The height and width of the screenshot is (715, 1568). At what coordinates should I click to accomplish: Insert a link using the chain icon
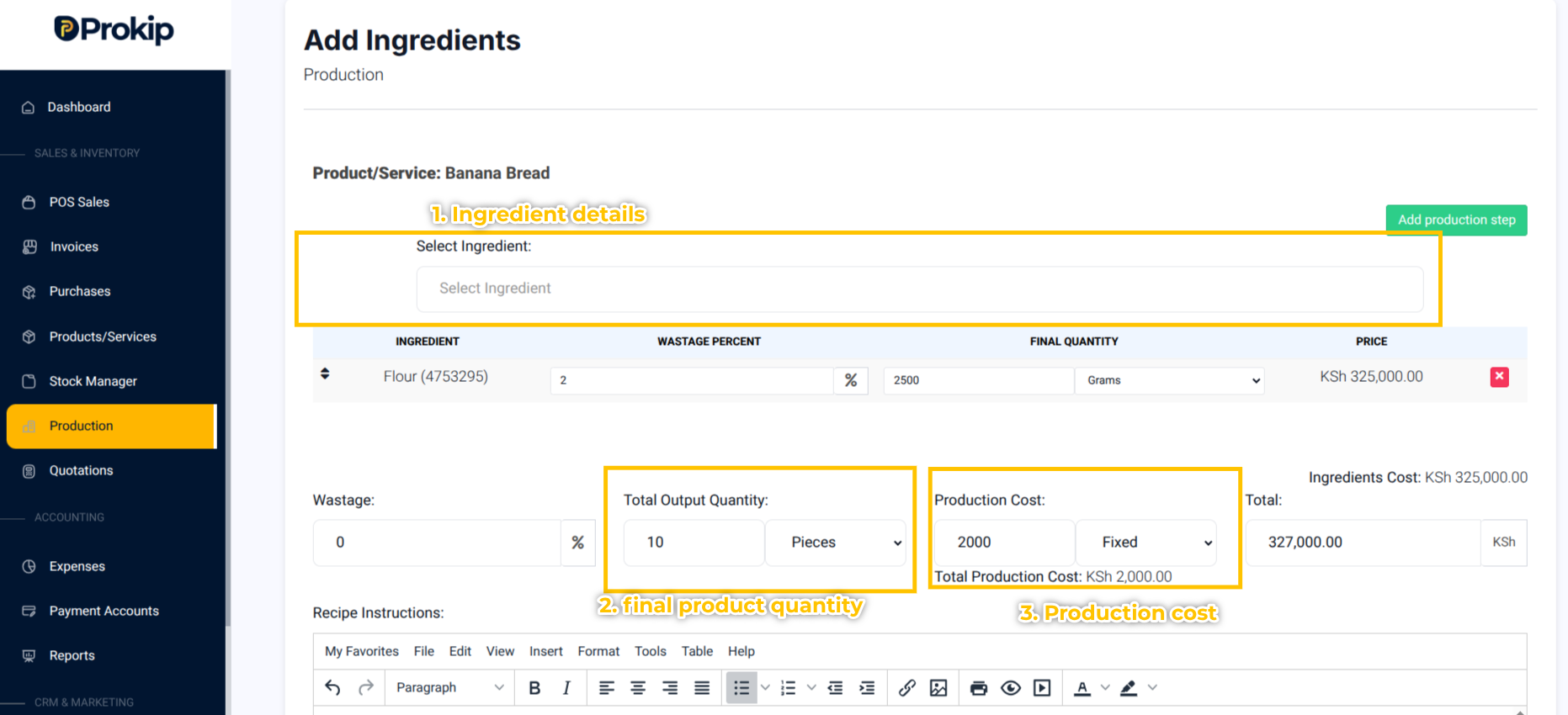[906, 688]
